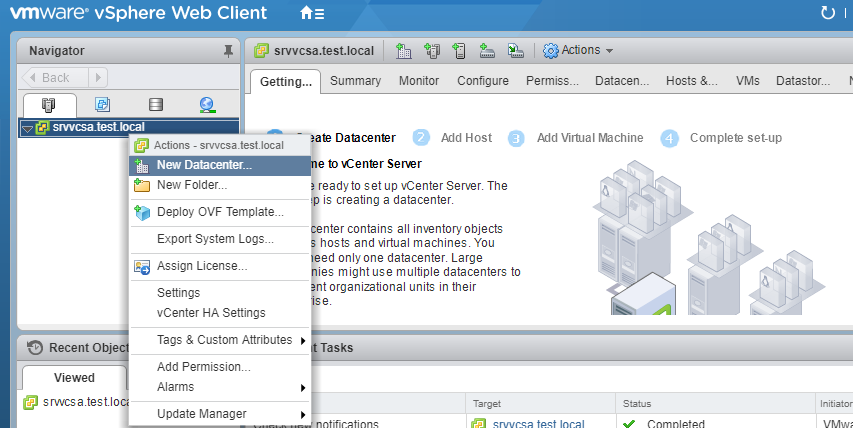Click Create new datacenter toolbar icon
The image size is (853, 428).
(x=403, y=51)
